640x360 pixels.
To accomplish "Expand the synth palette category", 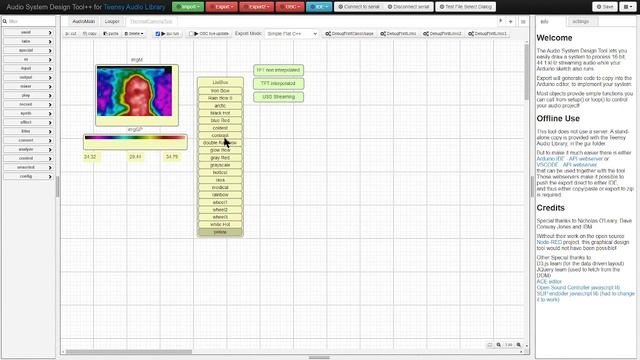I will (28, 113).
